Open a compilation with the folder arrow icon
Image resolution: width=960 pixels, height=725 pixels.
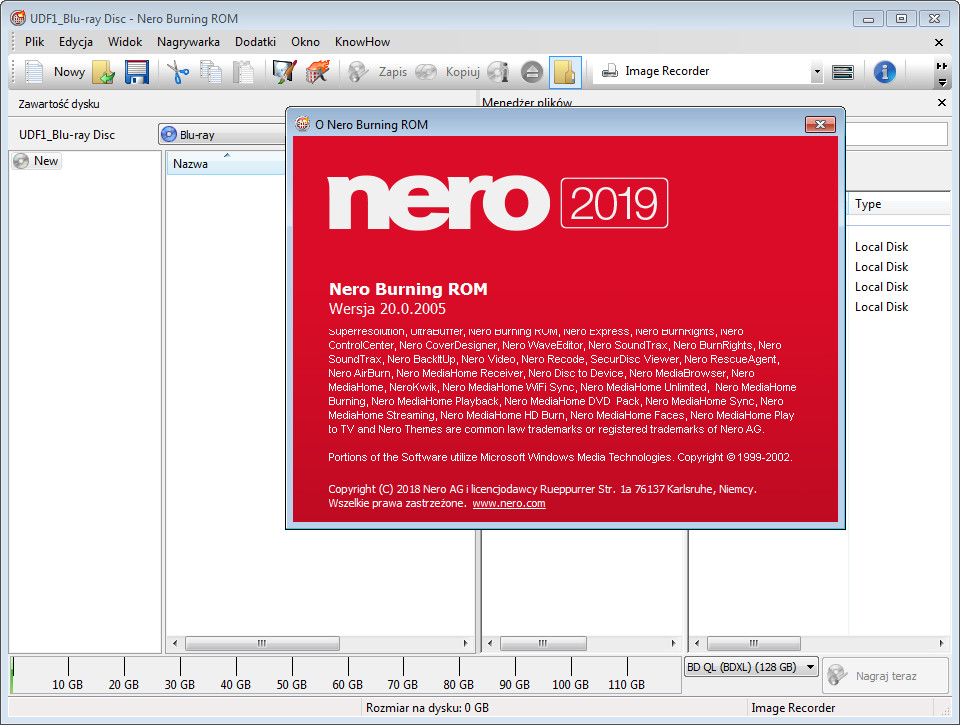[103, 72]
